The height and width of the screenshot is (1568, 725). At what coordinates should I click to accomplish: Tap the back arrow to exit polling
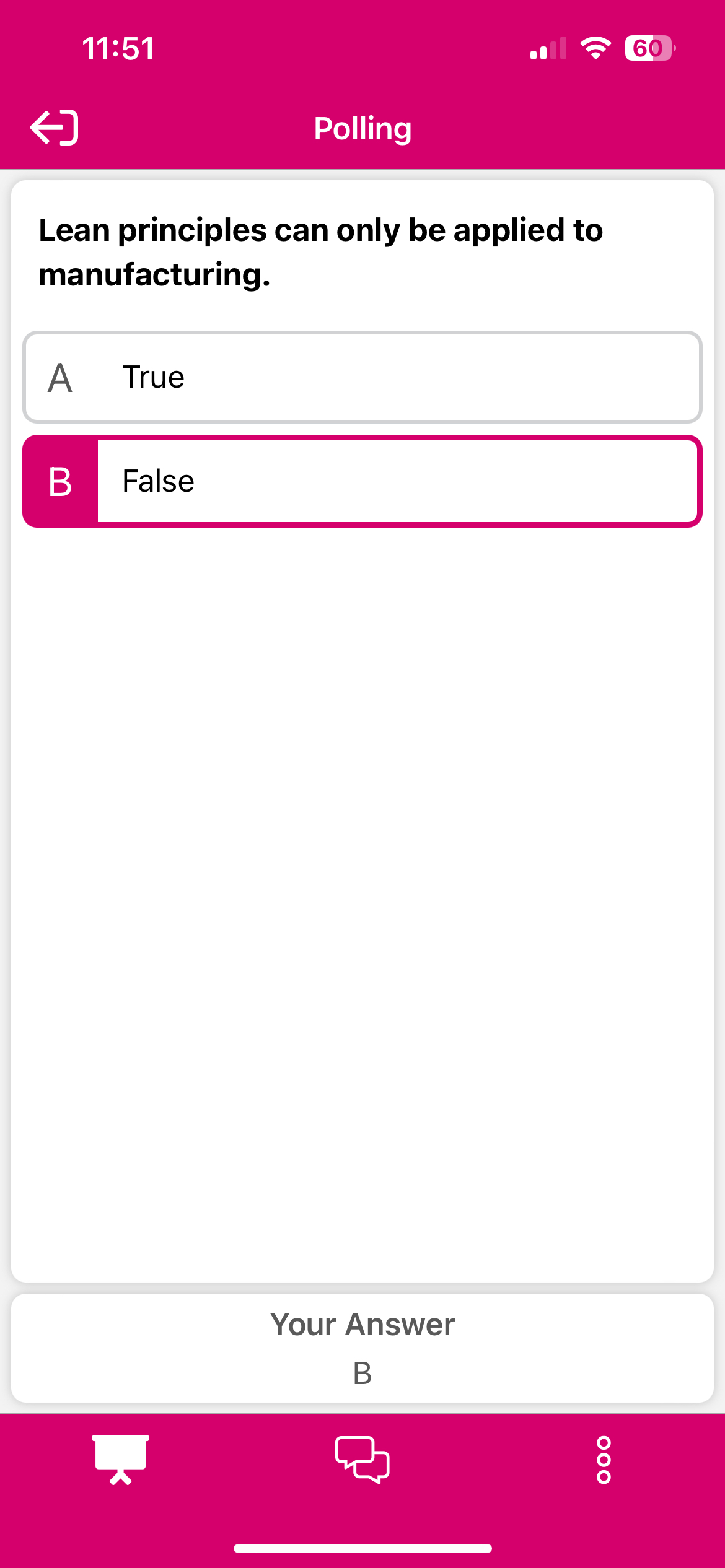(55, 128)
